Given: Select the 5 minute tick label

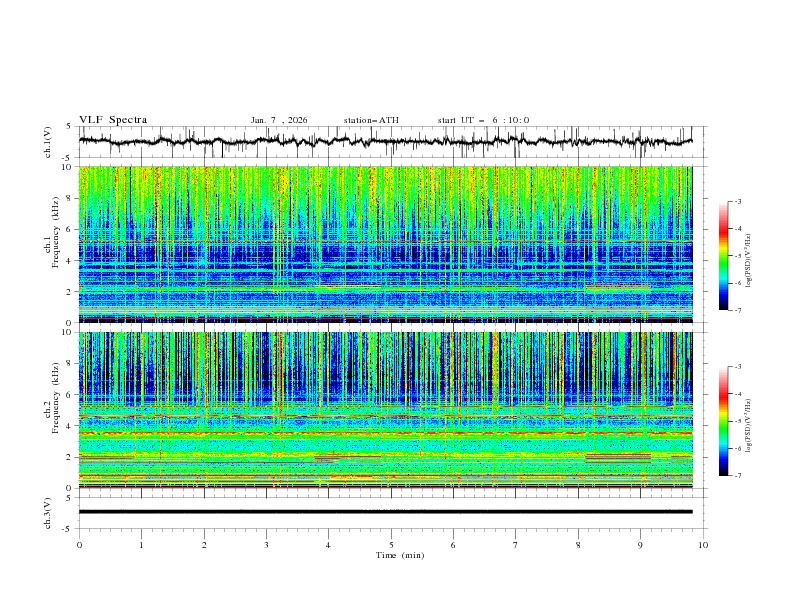Looking at the screenshot, I should tap(391, 545).
